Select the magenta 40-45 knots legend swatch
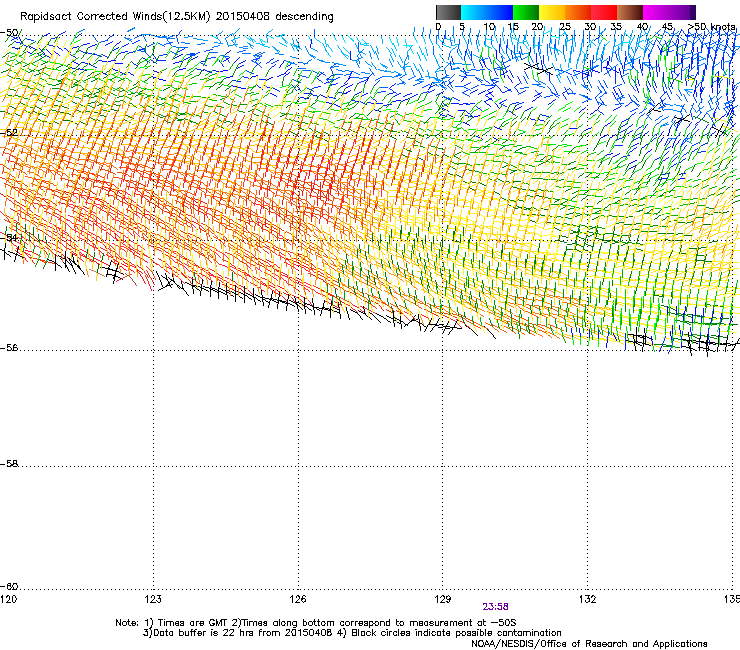Screen dimensions: 740x650 point(656,12)
